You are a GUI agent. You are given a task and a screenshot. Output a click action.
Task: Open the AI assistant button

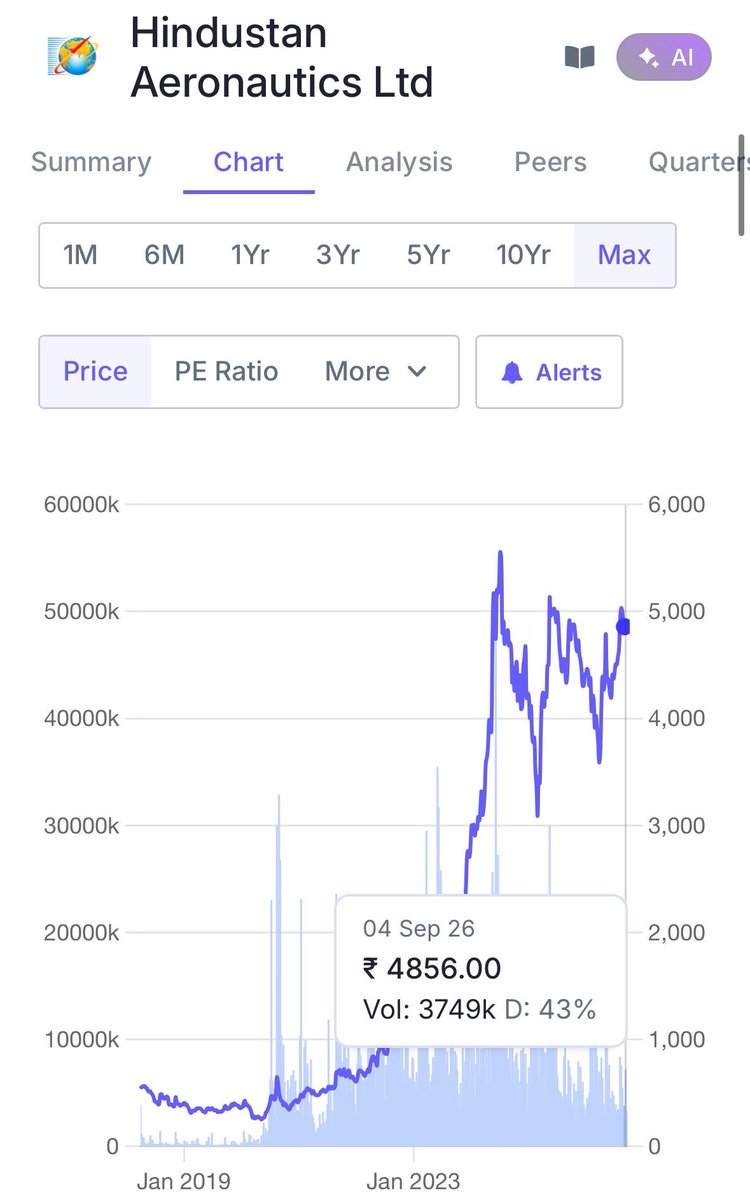point(664,57)
